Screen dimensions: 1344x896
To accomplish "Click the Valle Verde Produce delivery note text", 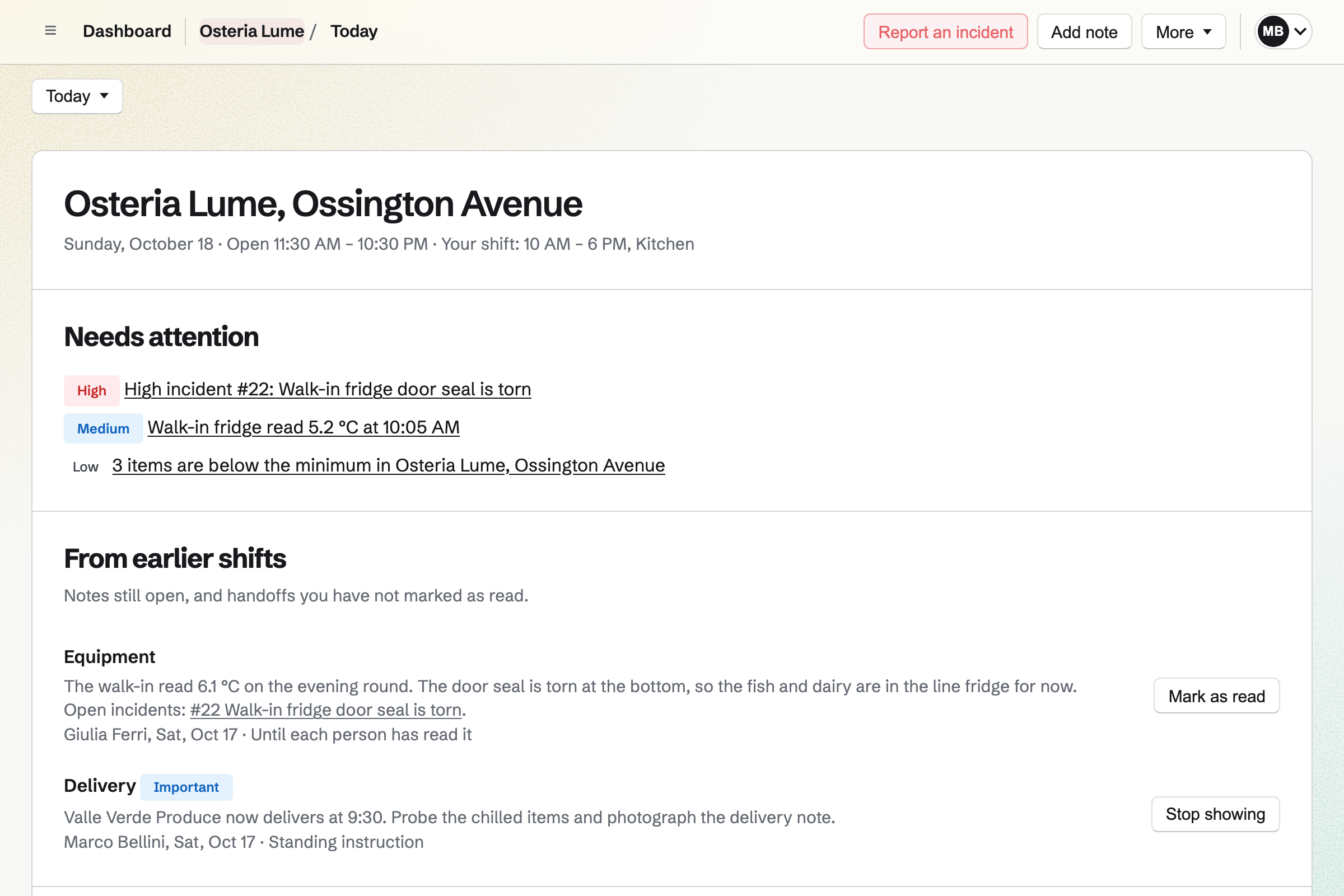I will click(x=449, y=817).
